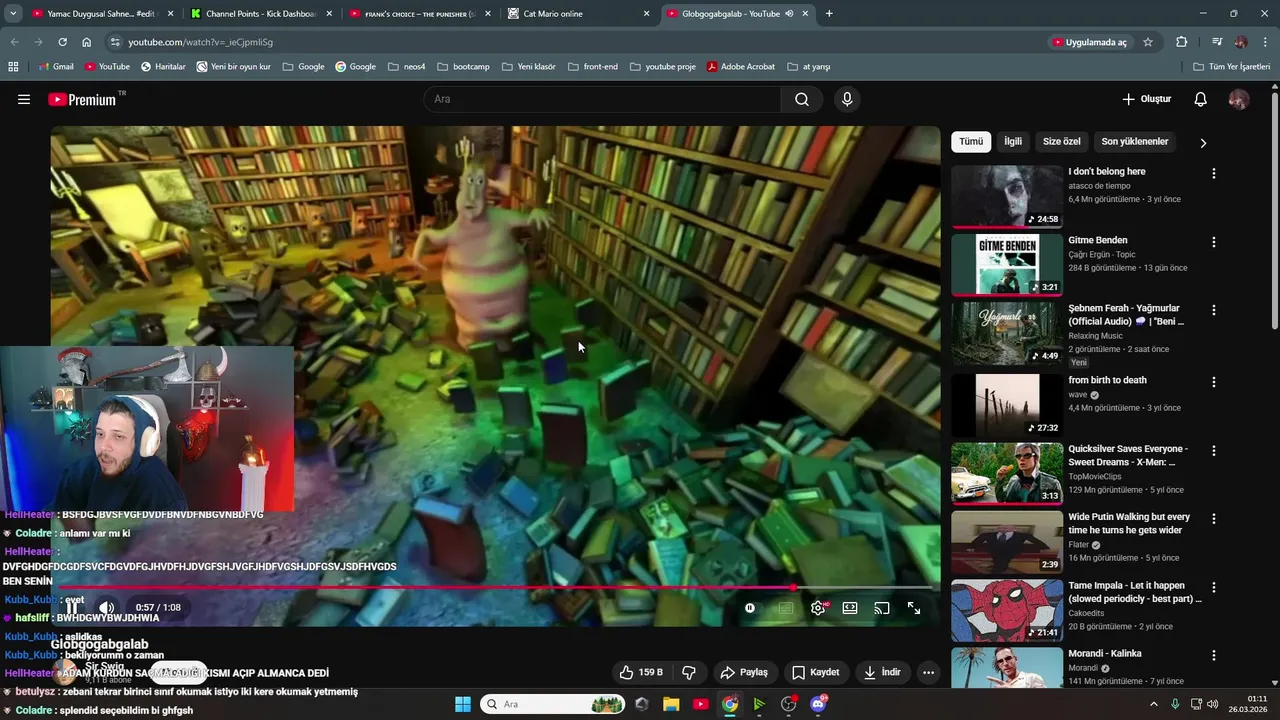This screenshot has width=1280, height=720.
Task: Cast the video to a TV
Action: (x=882, y=608)
